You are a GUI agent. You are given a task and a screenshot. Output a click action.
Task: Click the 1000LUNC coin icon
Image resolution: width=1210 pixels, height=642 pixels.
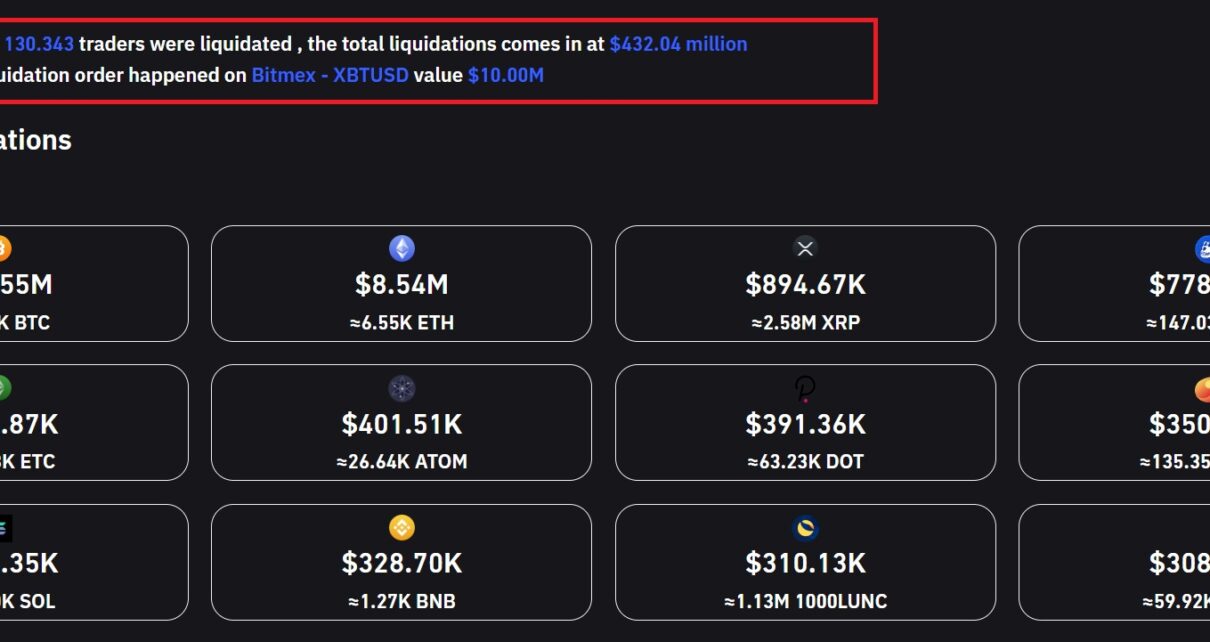click(805, 527)
